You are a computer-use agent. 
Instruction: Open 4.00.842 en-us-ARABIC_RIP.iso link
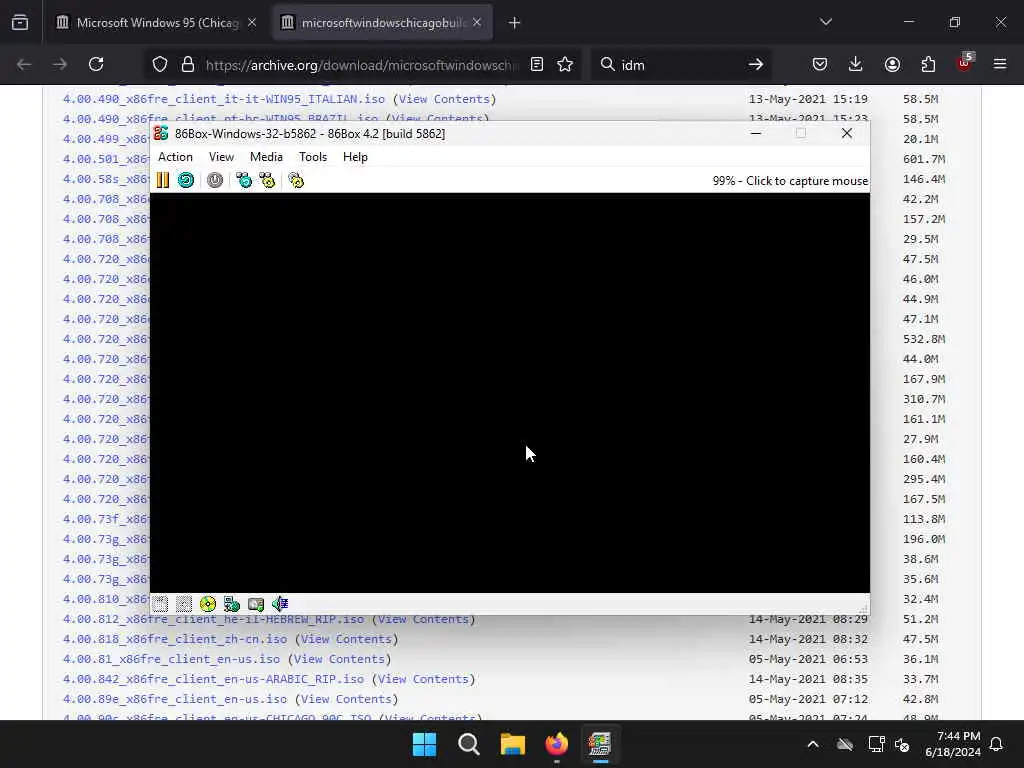pos(214,679)
